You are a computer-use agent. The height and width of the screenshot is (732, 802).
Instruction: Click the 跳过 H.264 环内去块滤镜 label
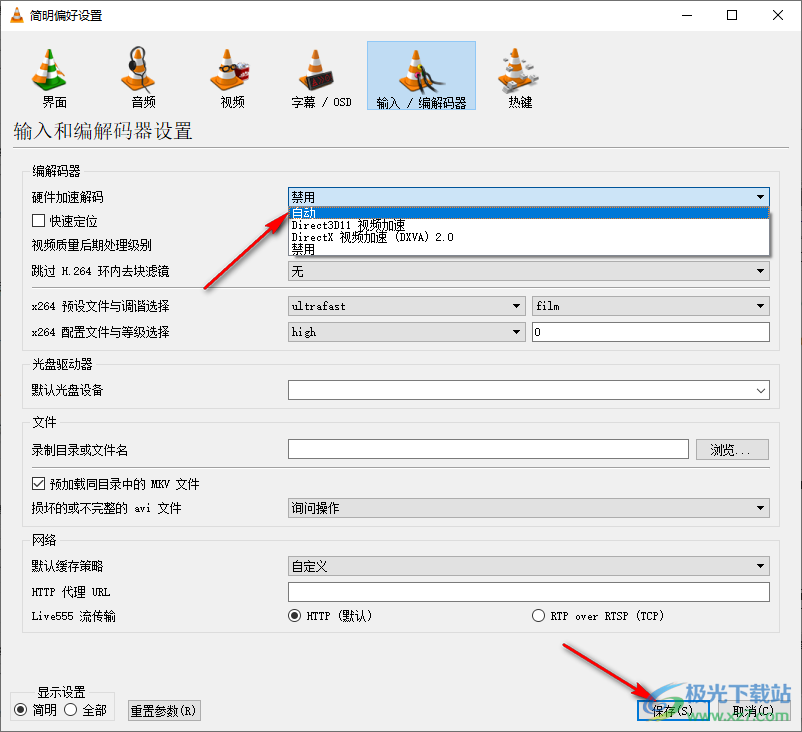tap(100, 271)
